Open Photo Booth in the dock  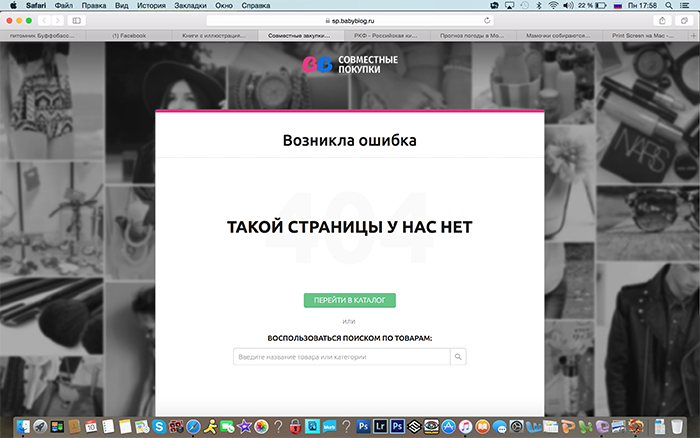pos(176,427)
